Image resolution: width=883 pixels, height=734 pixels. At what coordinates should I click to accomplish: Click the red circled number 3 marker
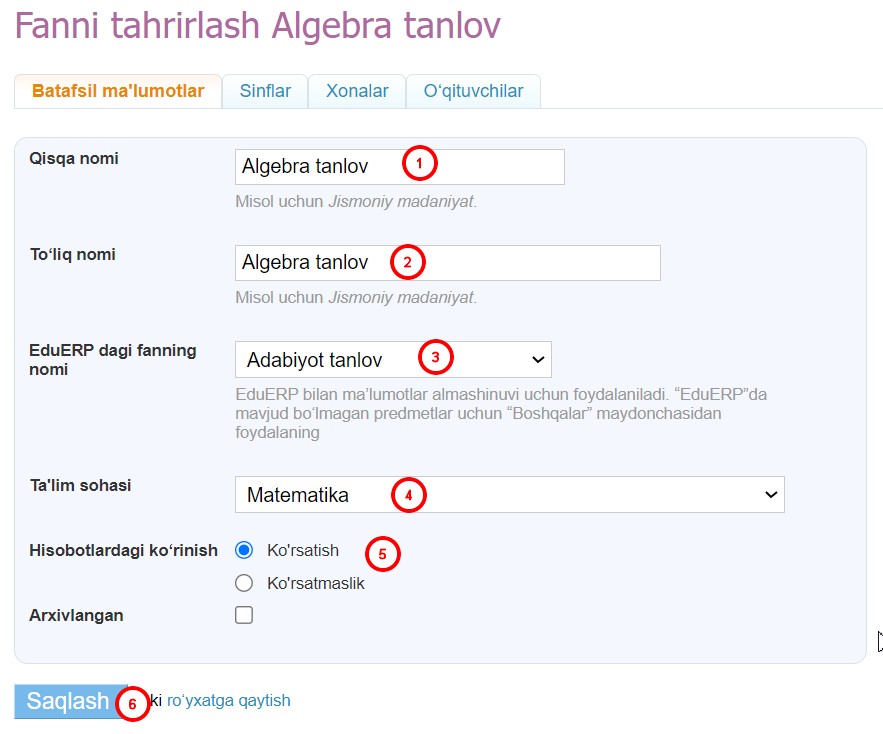tap(435, 356)
